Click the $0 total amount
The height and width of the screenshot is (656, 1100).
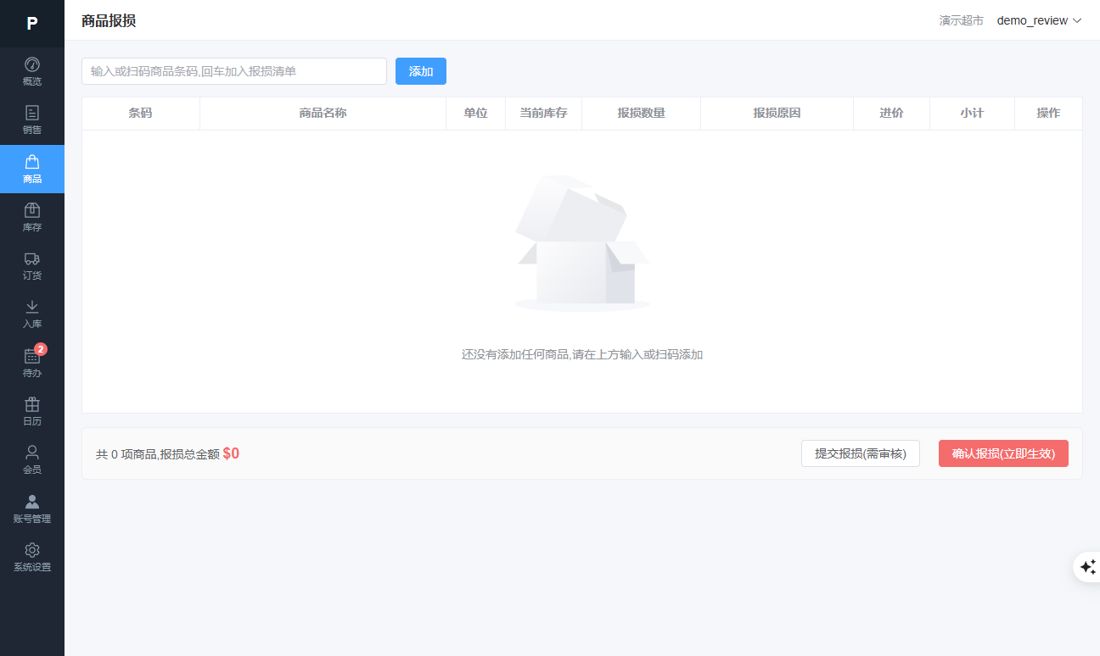(x=231, y=454)
